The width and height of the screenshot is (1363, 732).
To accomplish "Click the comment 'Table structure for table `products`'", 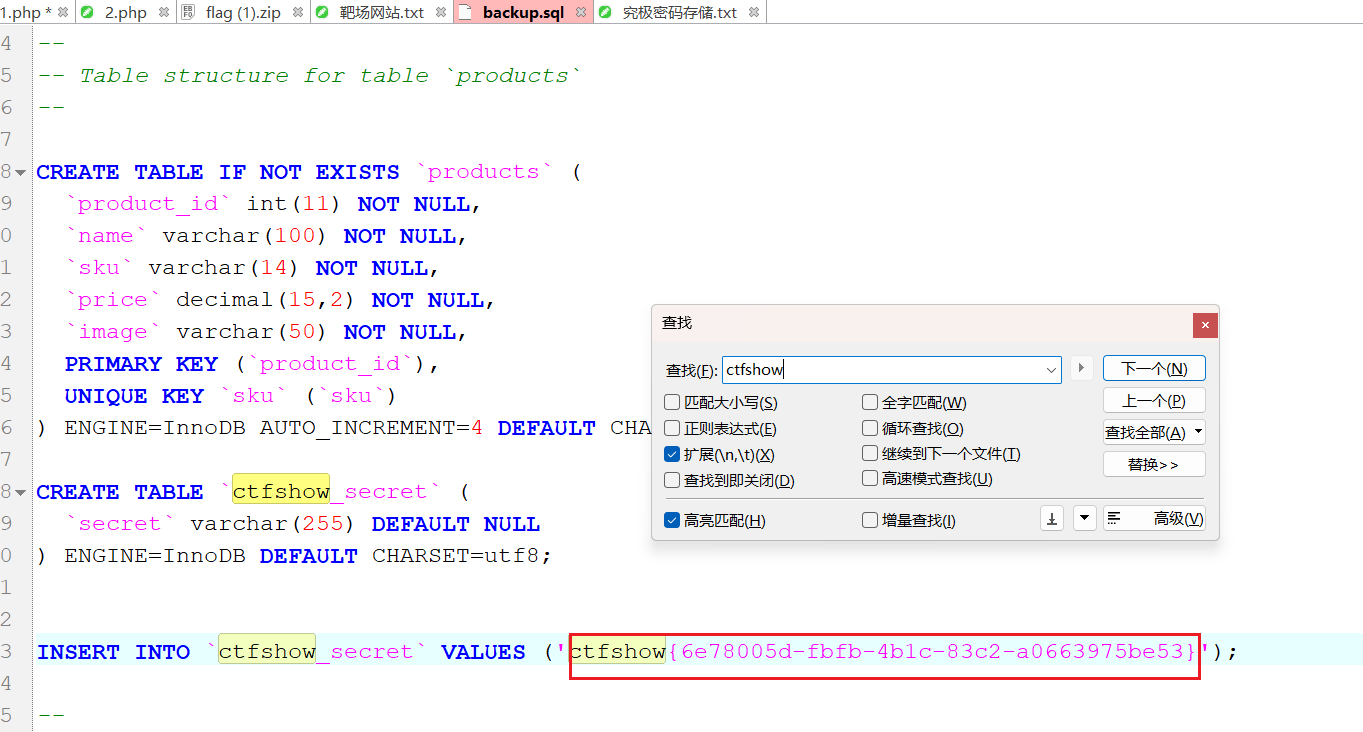I will click(330, 76).
